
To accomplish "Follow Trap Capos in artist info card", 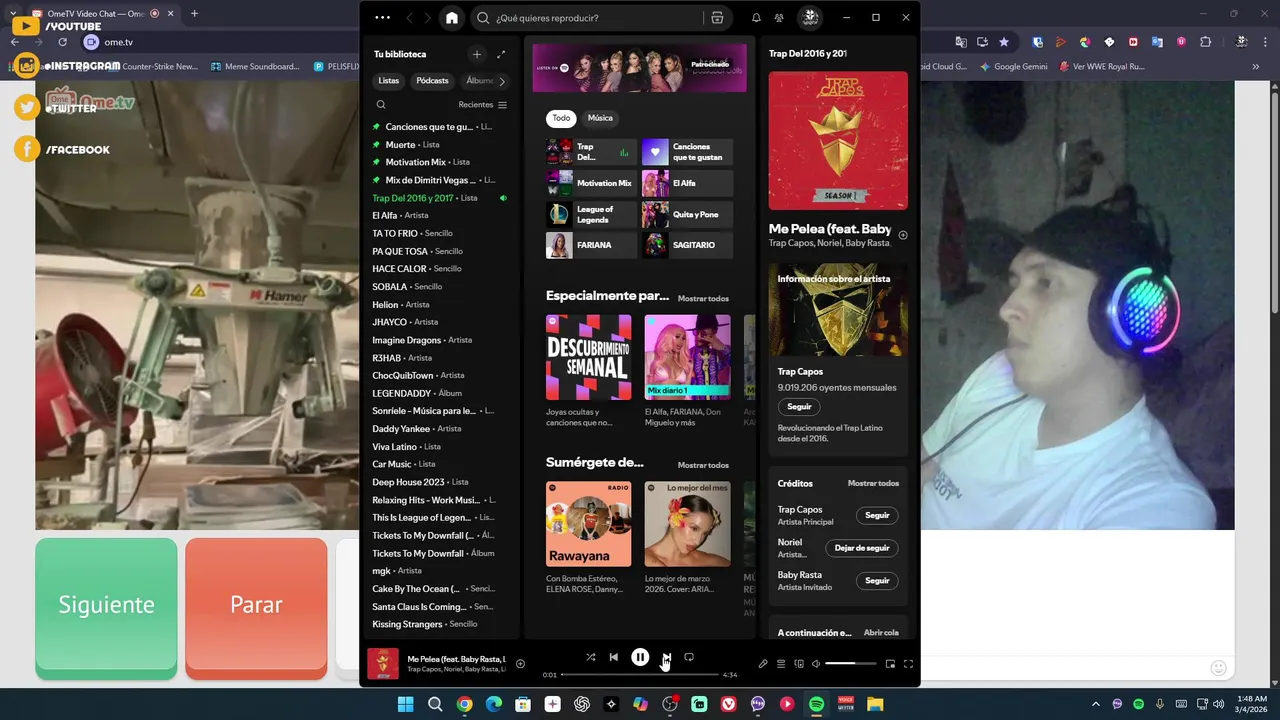I will [x=799, y=407].
